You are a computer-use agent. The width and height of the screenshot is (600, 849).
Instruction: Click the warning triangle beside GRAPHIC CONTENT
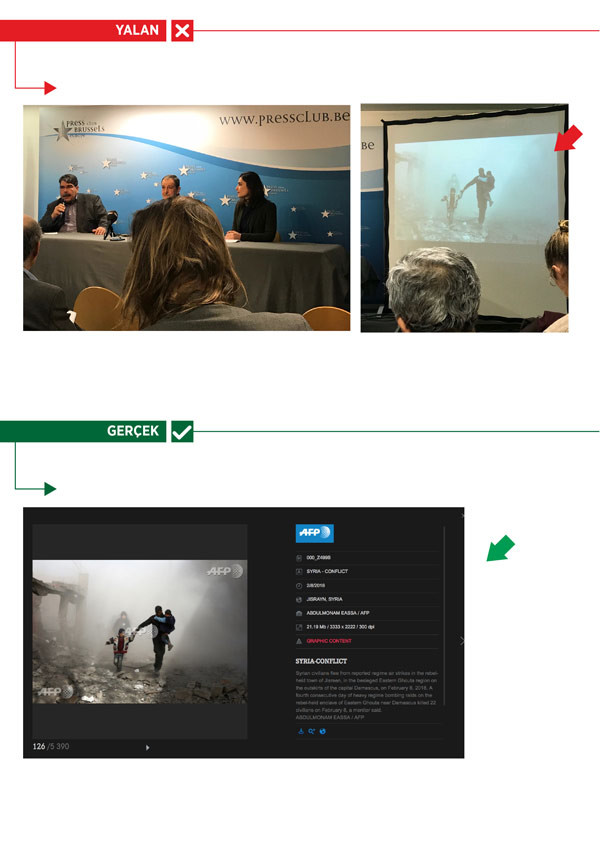coord(300,641)
